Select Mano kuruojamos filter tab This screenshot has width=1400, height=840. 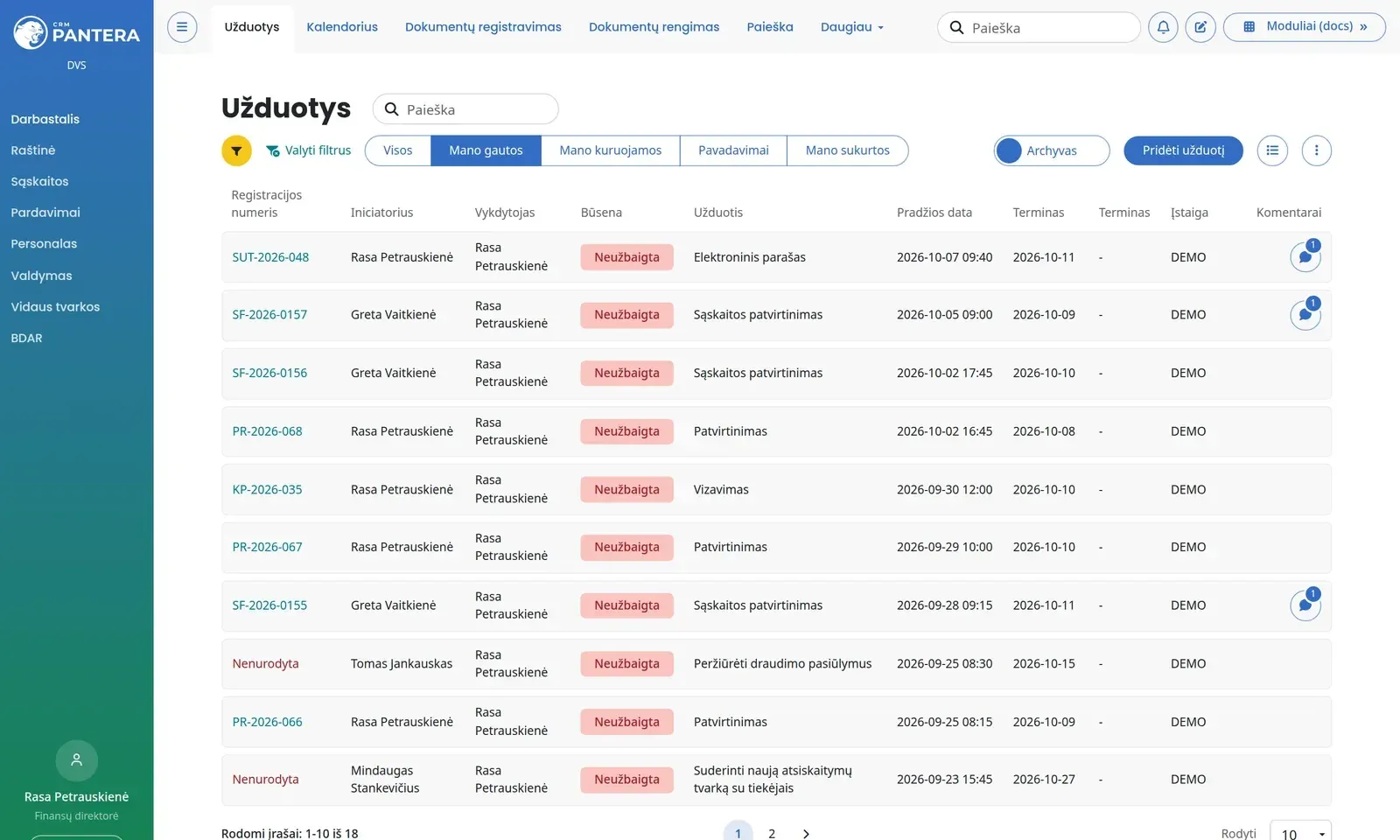(611, 150)
